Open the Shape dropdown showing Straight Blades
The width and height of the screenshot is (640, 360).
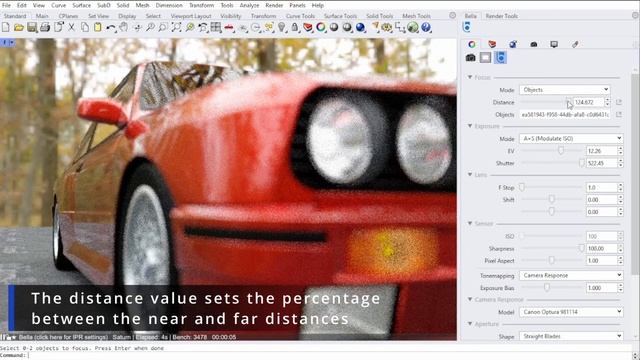(571, 336)
